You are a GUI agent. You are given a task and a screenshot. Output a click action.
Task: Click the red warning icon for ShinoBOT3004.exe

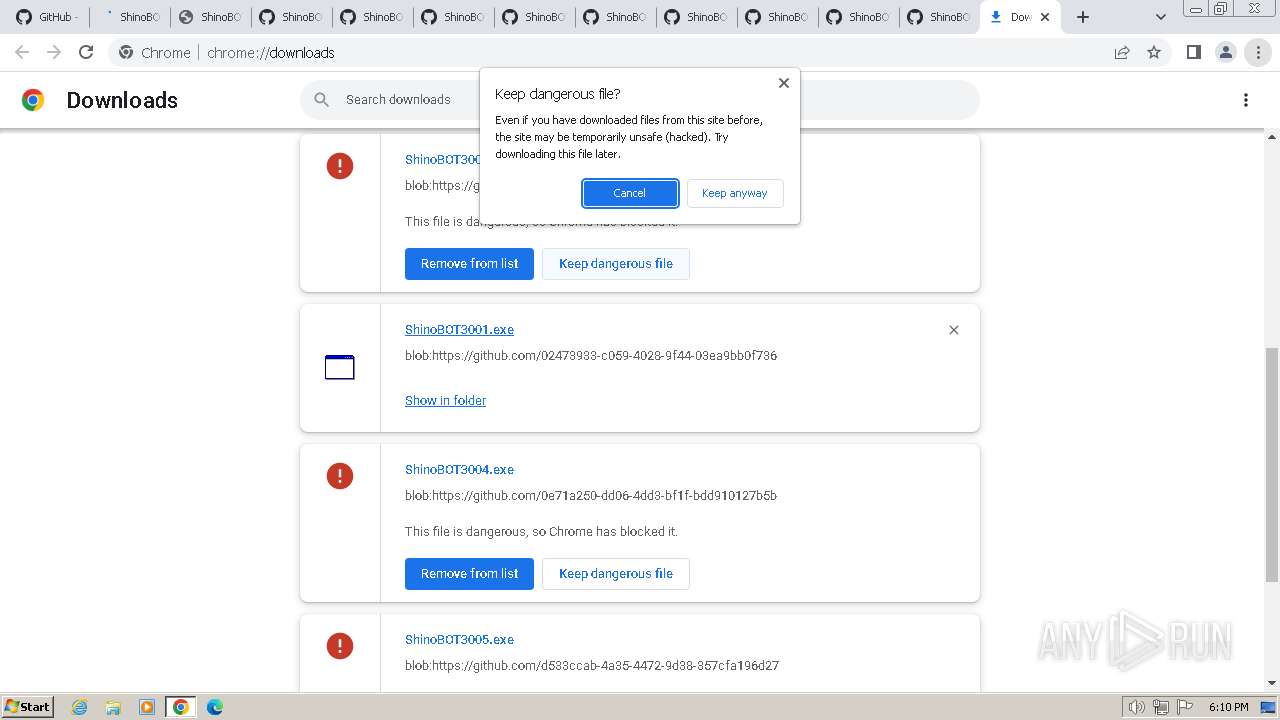(340, 476)
